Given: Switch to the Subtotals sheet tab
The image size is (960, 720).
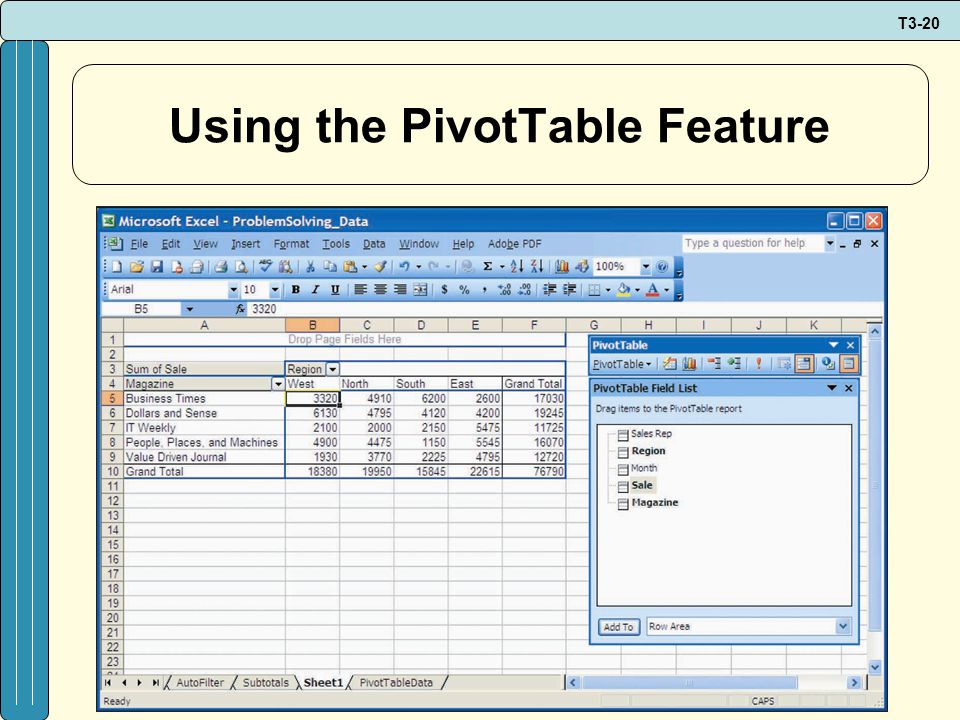Looking at the screenshot, I should (x=265, y=682).
